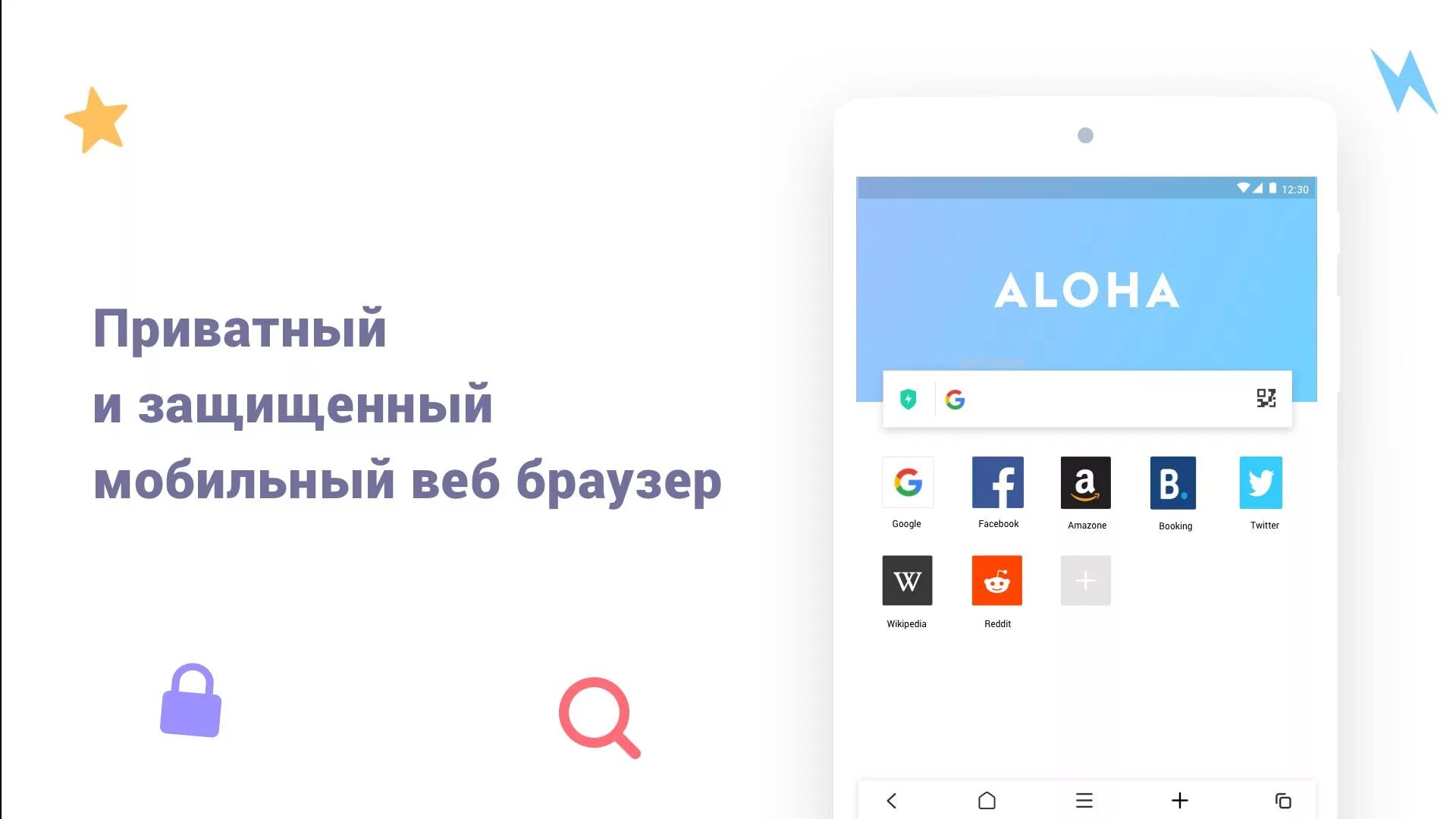Click the Reddit shortcut icon
Viewport: 1456px width, 819px height.
(x=997, y=580)
